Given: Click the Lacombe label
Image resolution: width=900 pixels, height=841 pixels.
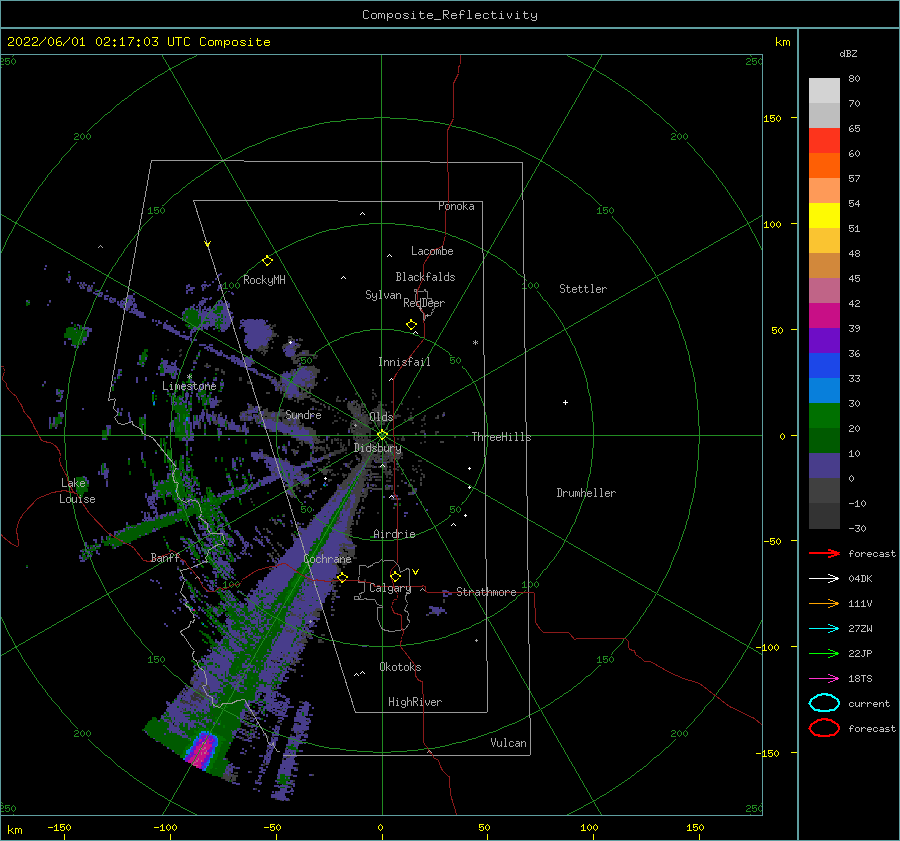Looking at the screenshot, I should tap(432, 251).
